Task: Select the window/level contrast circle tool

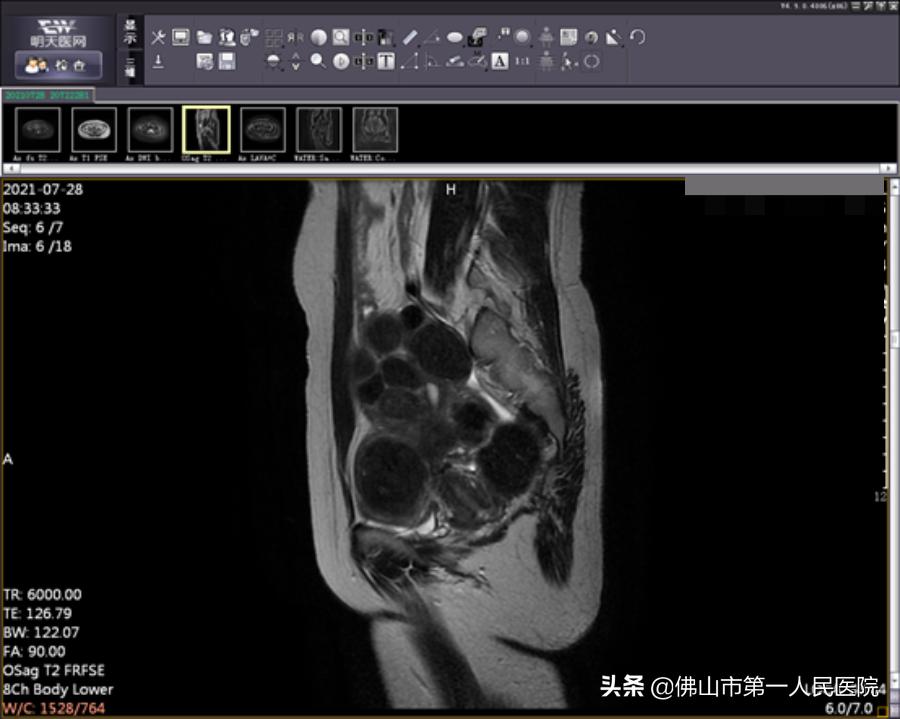Action: (319, 38)
